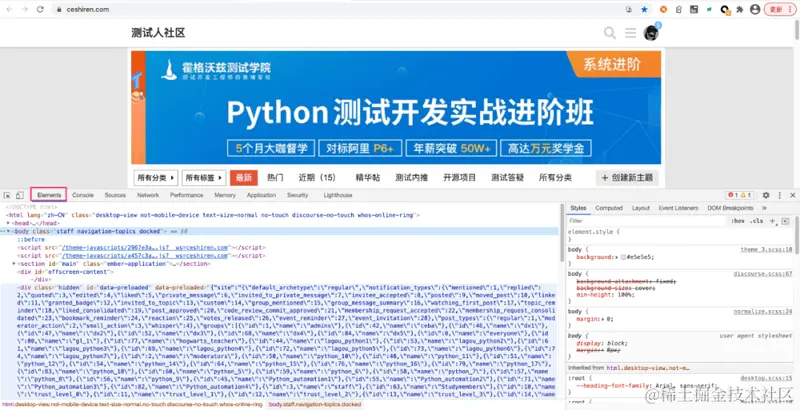Click the site search magnifier icon
This screenshot has height=410, width=800.
tap(610, 33)
